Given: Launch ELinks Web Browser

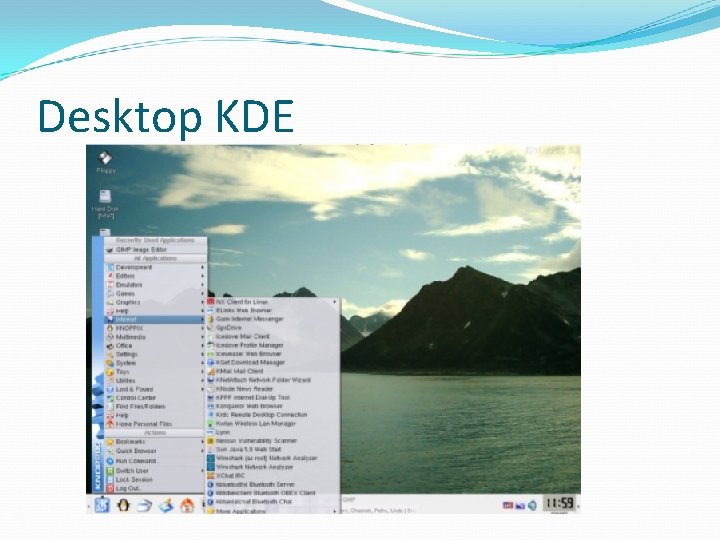Looking at the screenshot, I should click(273, 310).
